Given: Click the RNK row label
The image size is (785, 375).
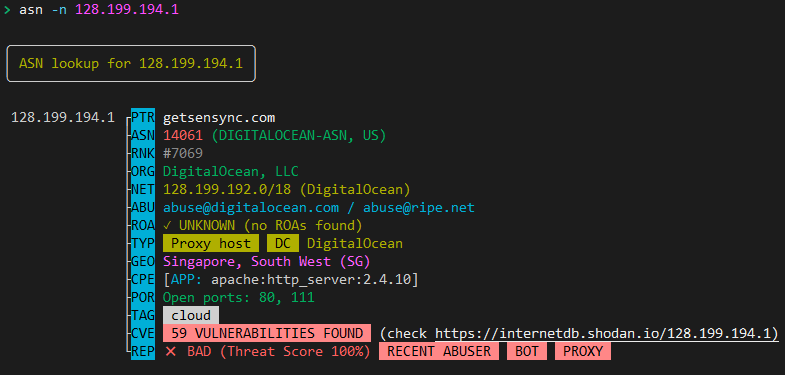Looking at the screenshot, I should pyautogui.click(x=143, y=154).
